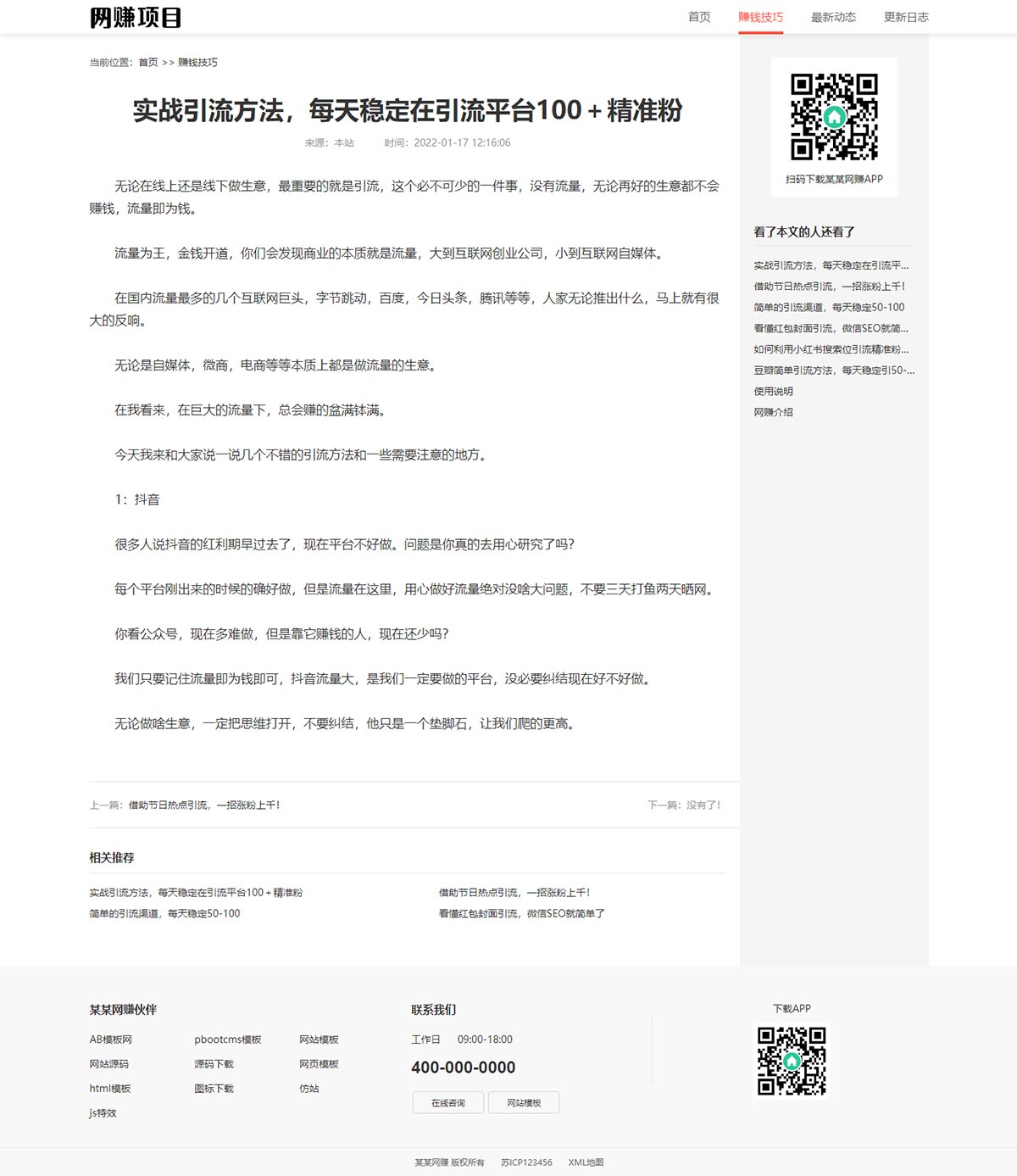
Task: Click the 网赚项目 site logo
Action: (136, 18)
